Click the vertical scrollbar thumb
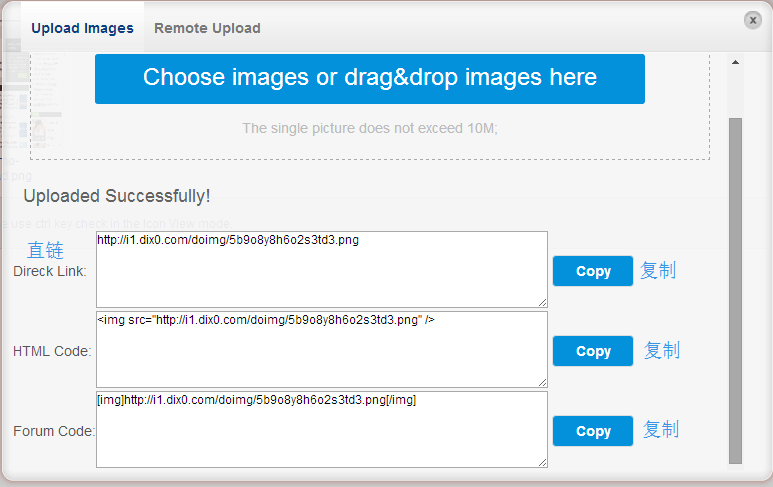The height and width of the screenshot is (487, 773). click(735, 291)
